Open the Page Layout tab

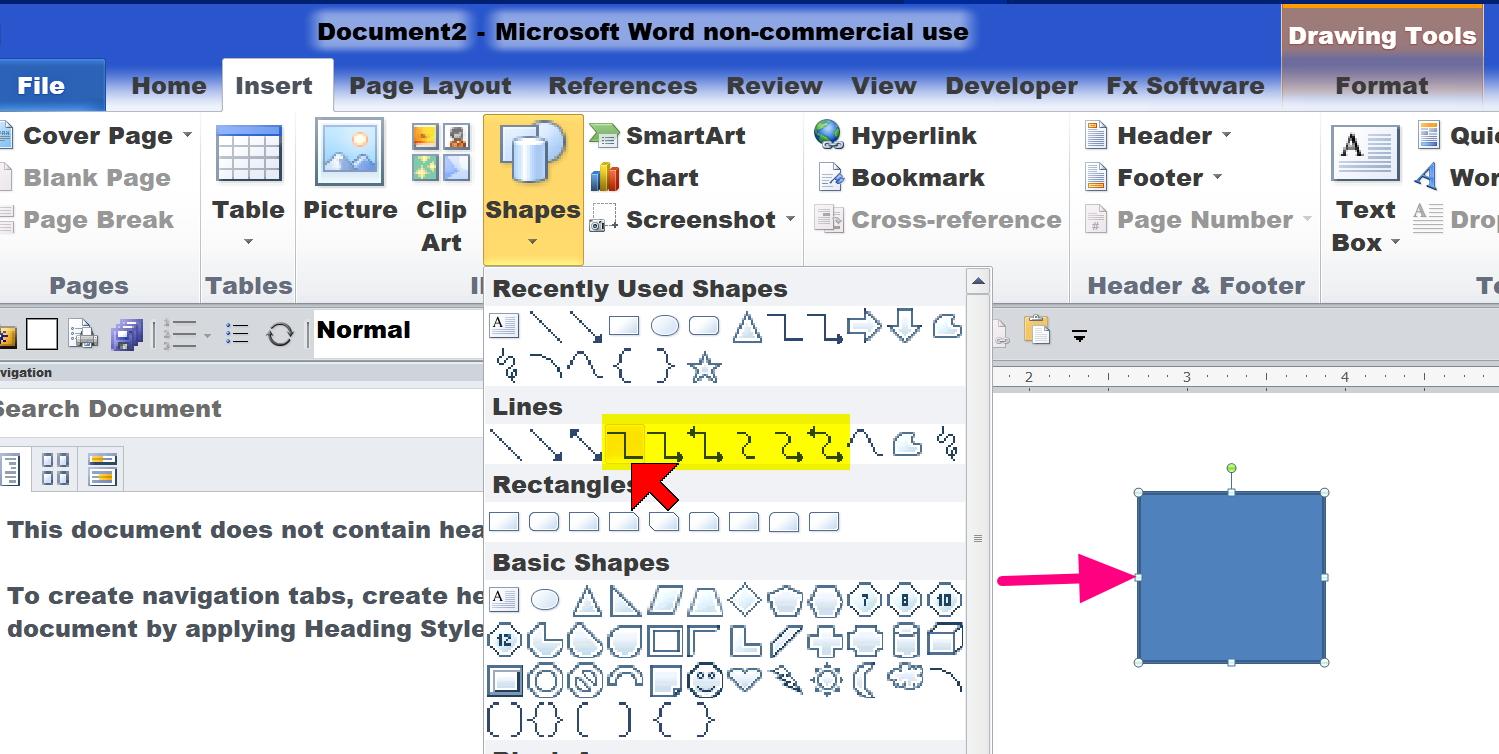coord(430,86)
